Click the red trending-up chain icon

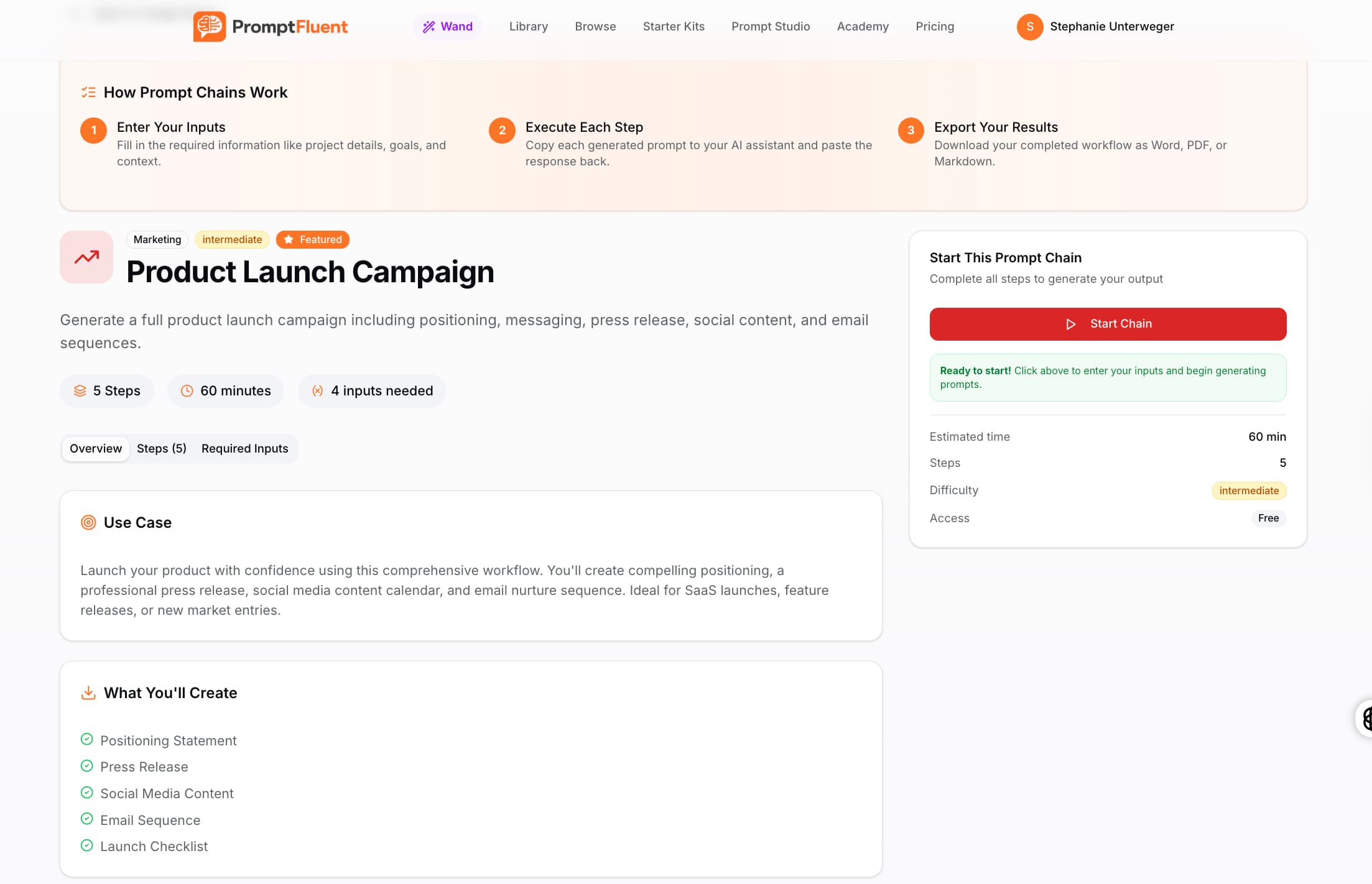[x=86, y=257]
